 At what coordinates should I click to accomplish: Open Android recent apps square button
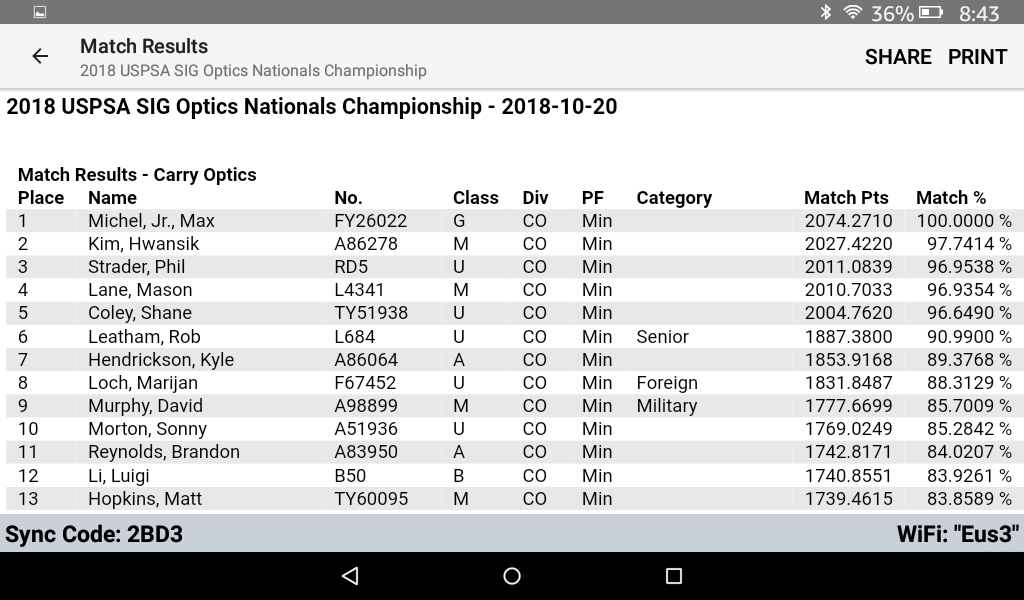click(x=673, y=576)
